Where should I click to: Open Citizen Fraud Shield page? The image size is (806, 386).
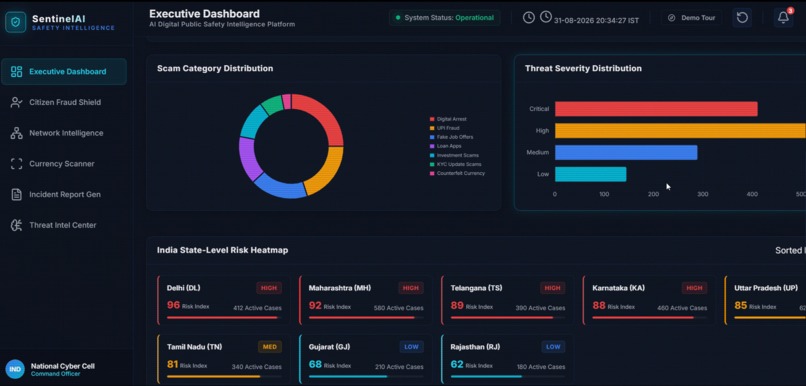(64, 102)
